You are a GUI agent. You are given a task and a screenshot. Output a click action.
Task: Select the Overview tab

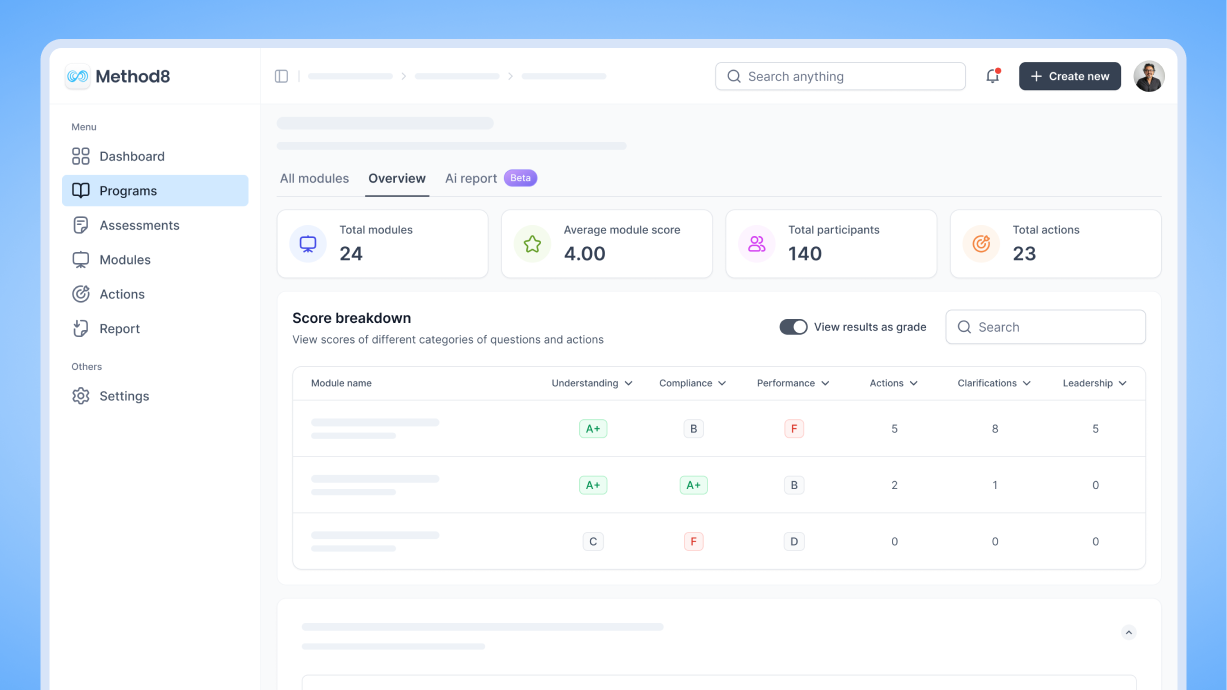397,178
